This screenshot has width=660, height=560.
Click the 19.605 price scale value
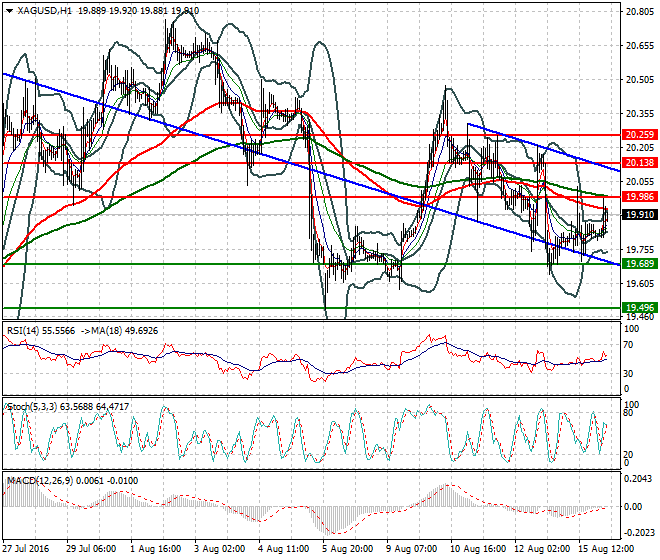pyautogui.click(x=640, y=284)
